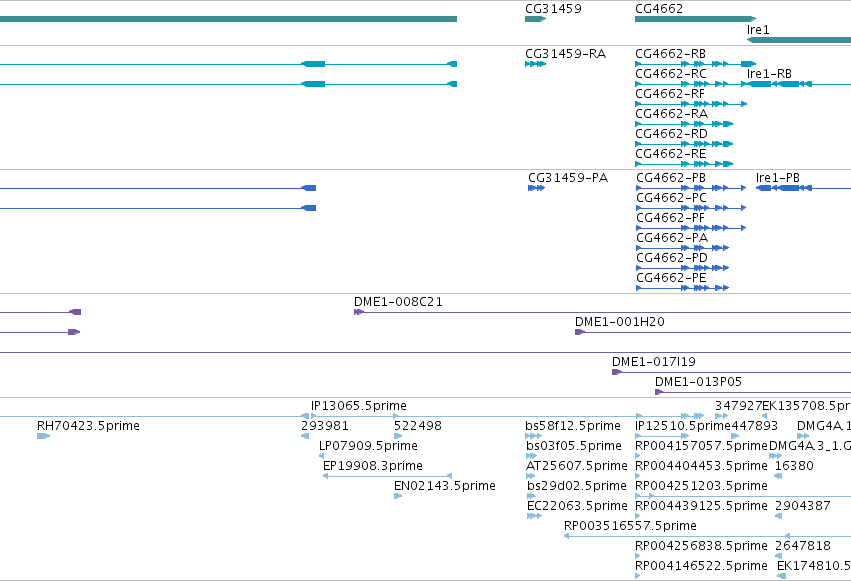Select transcript CG4662-RF
This screenshot has height=581, width=851.
tap(670, 94)
